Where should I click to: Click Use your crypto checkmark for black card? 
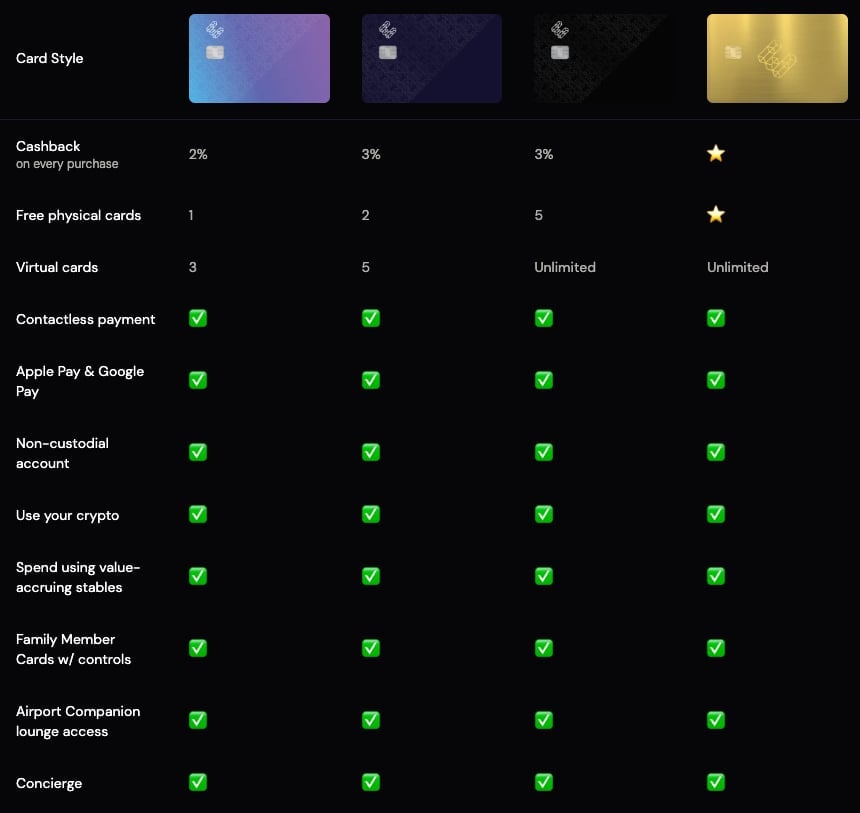544,514
